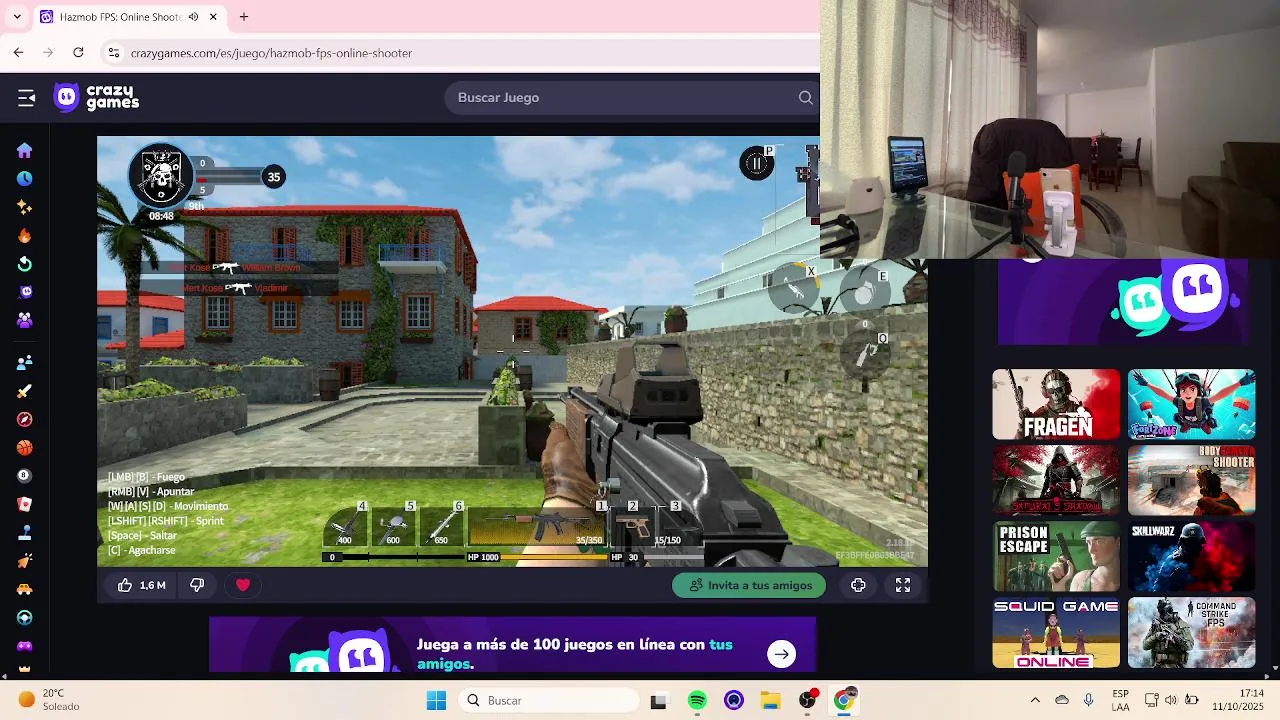
Task: Open the taskbar volume control
Action: [1171, 700]
